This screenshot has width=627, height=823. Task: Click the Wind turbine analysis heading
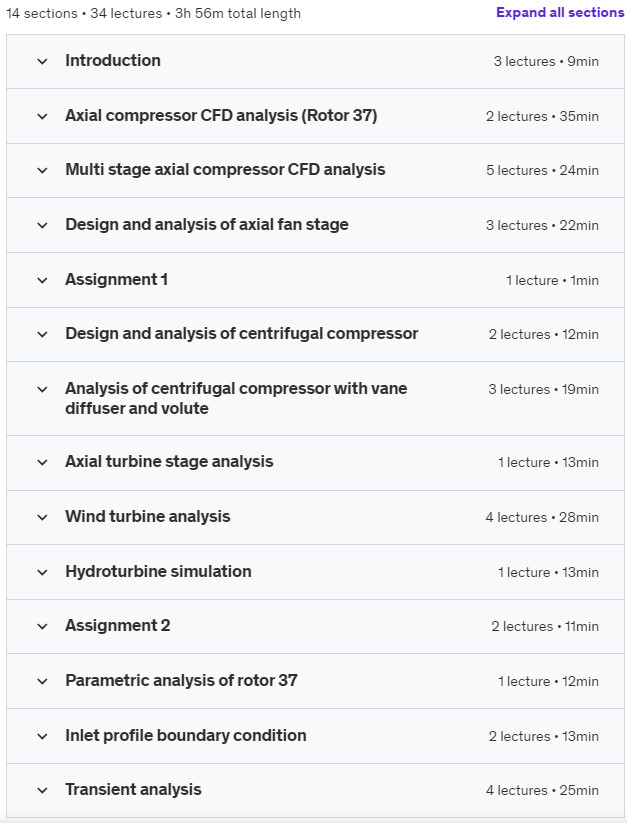(147, 516)
